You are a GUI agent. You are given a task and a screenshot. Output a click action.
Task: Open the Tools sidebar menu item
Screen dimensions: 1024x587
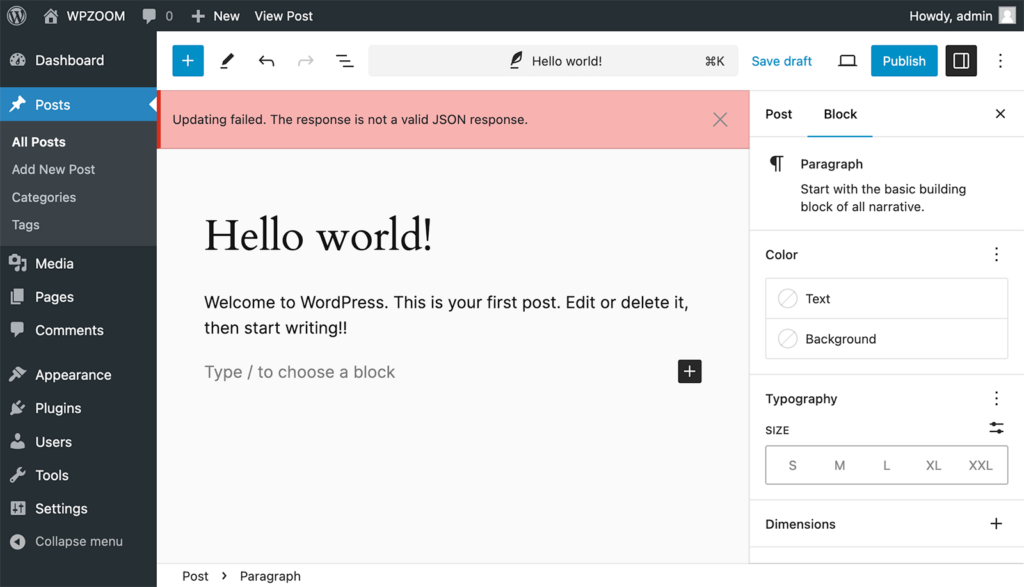click(x=78, y=475)
